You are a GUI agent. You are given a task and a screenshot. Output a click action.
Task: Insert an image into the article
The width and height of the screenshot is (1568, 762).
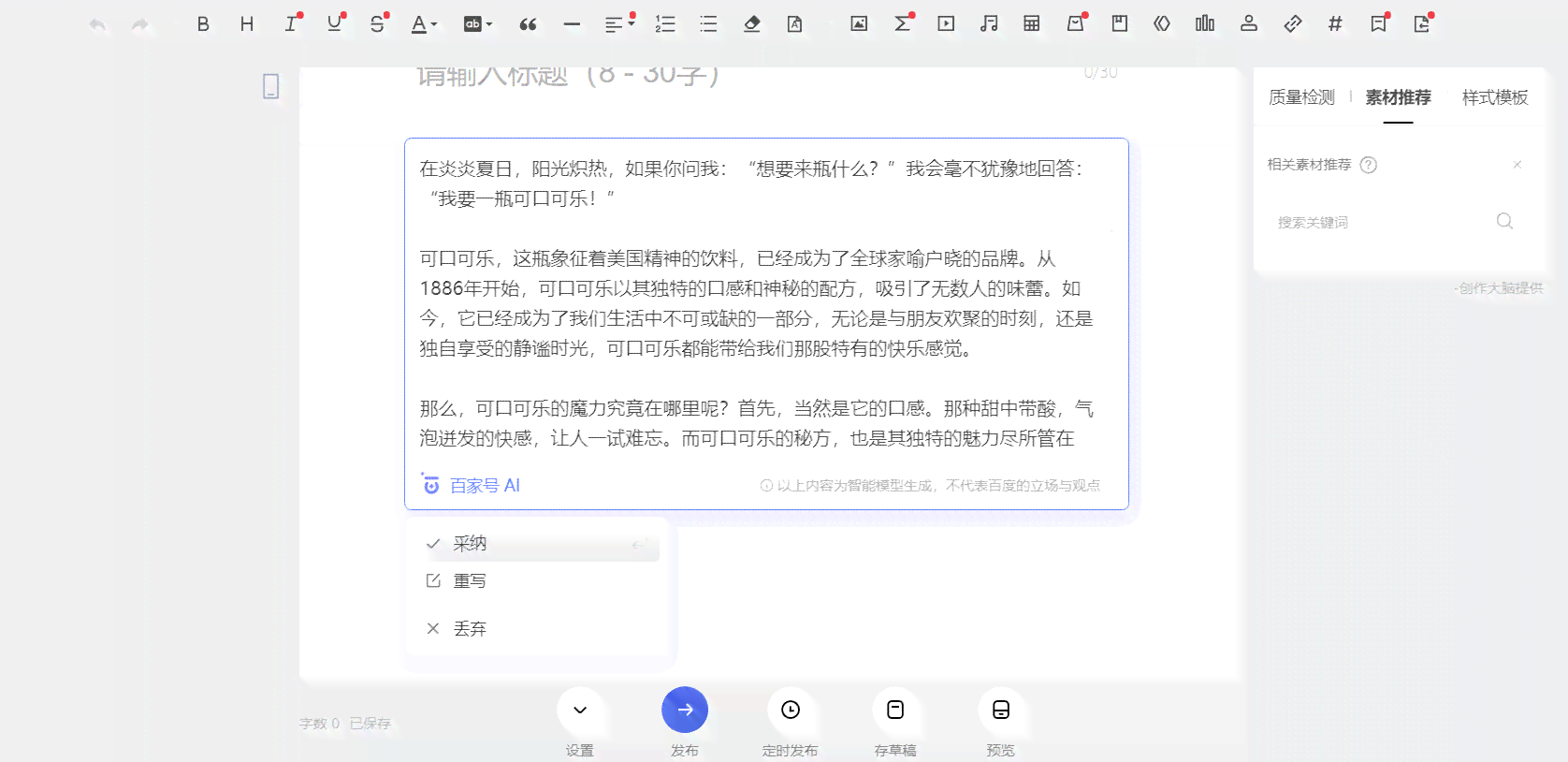pyautogui.click(x=859, y=24)
